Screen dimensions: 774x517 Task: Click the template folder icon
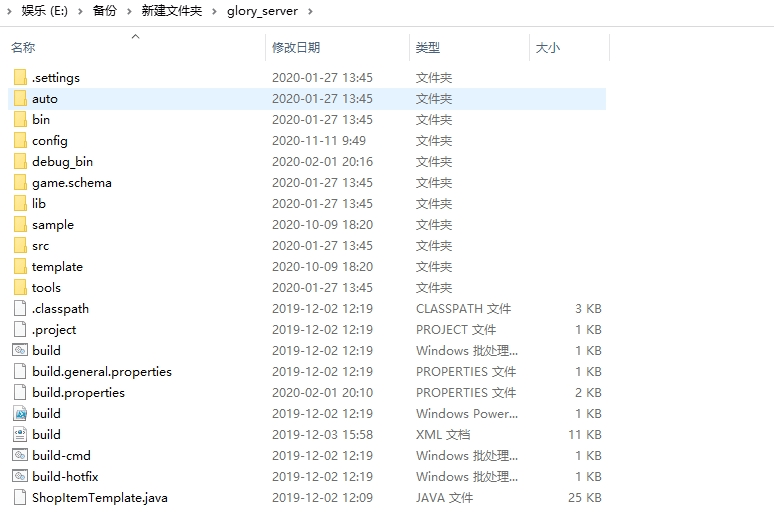click(x=20, y=267)
